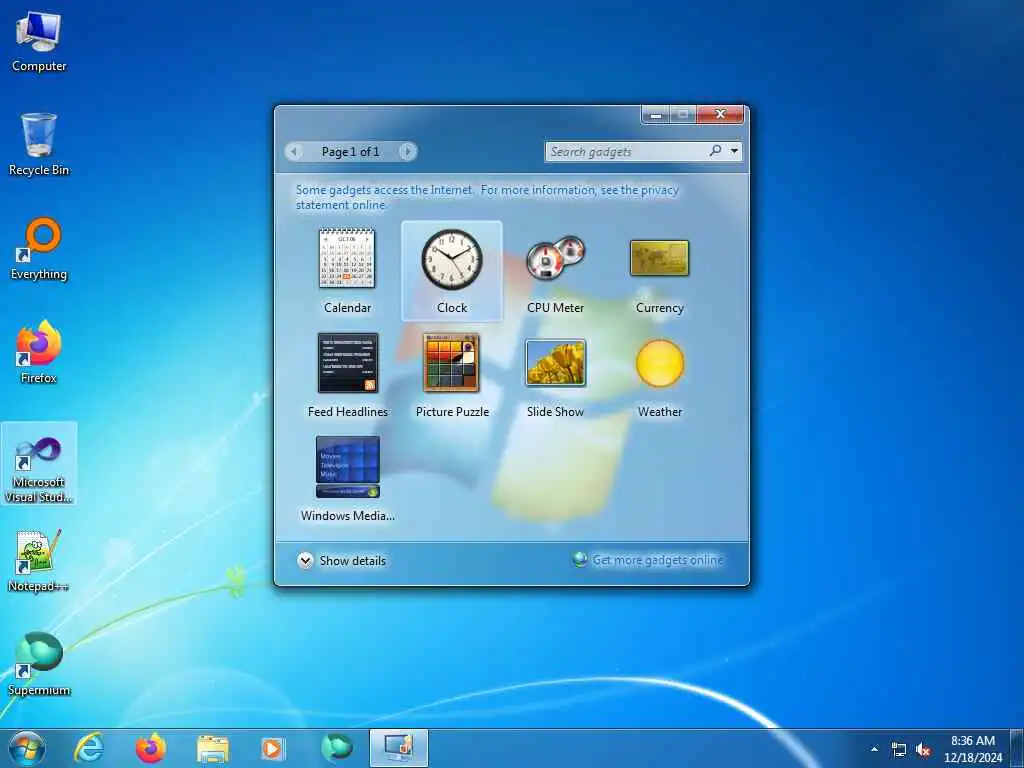Click the Microsoft Visual Studio desktop shortcut
1024x768 pixels.
39,464
